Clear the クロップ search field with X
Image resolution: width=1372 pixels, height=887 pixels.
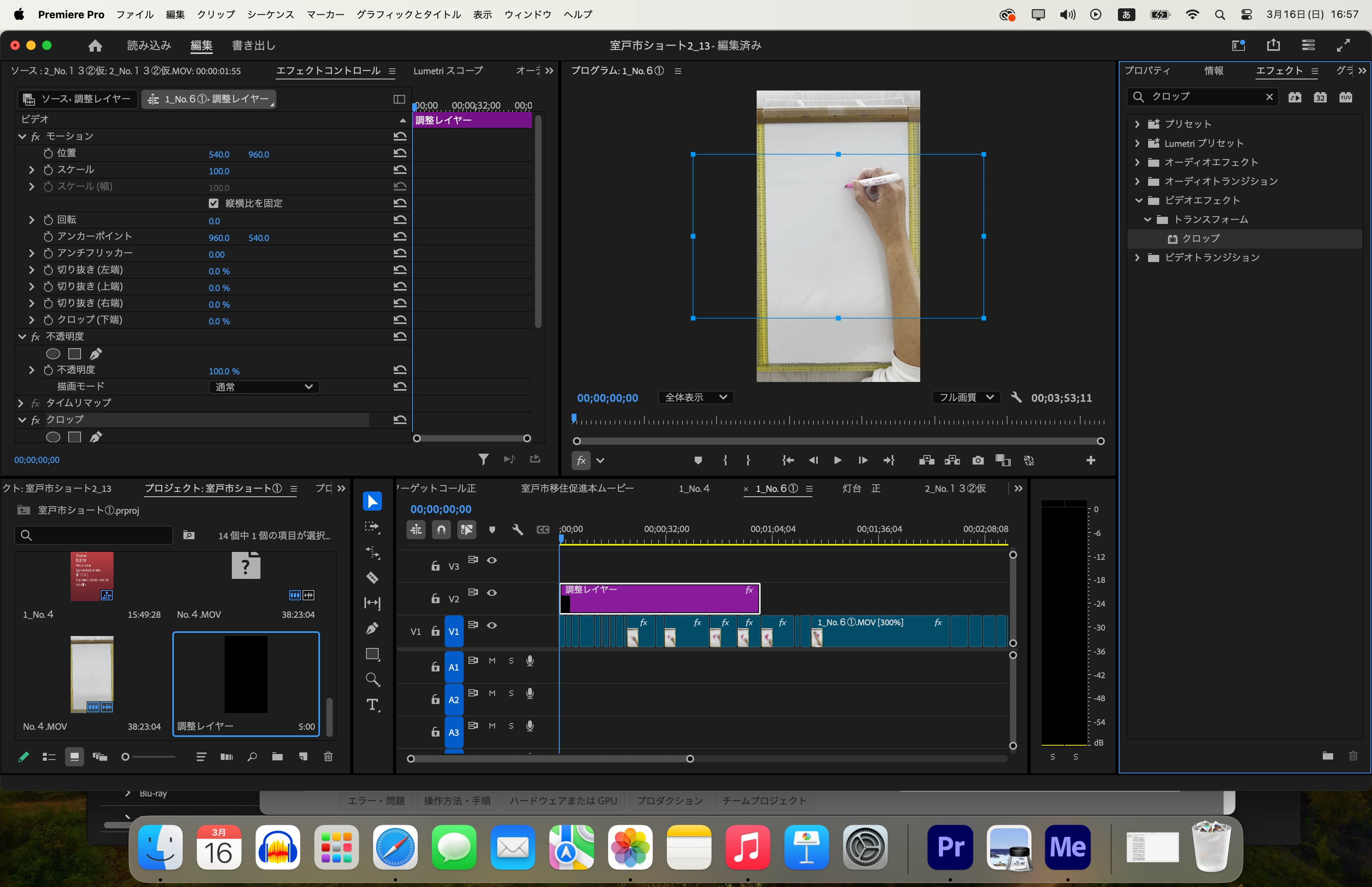[1269, 97]
